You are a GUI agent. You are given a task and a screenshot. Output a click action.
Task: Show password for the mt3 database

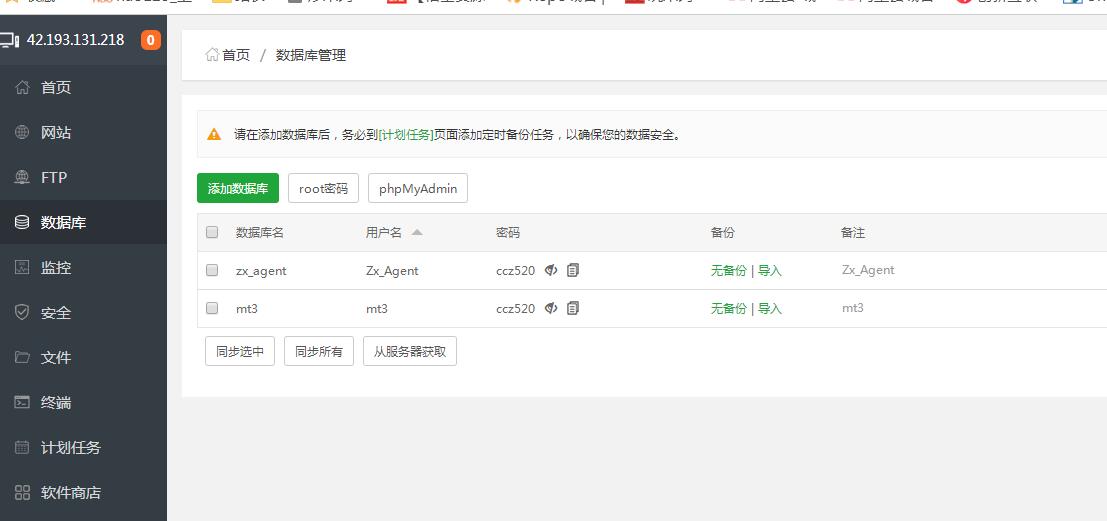coord(551,308)
